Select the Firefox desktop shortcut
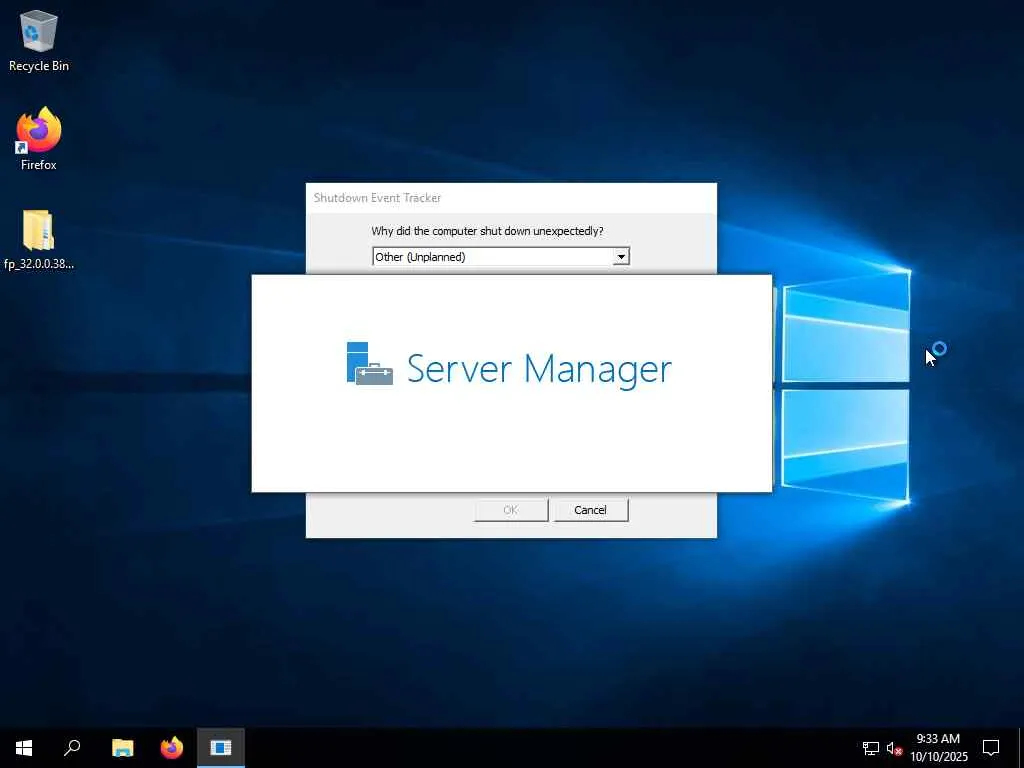 39,138
